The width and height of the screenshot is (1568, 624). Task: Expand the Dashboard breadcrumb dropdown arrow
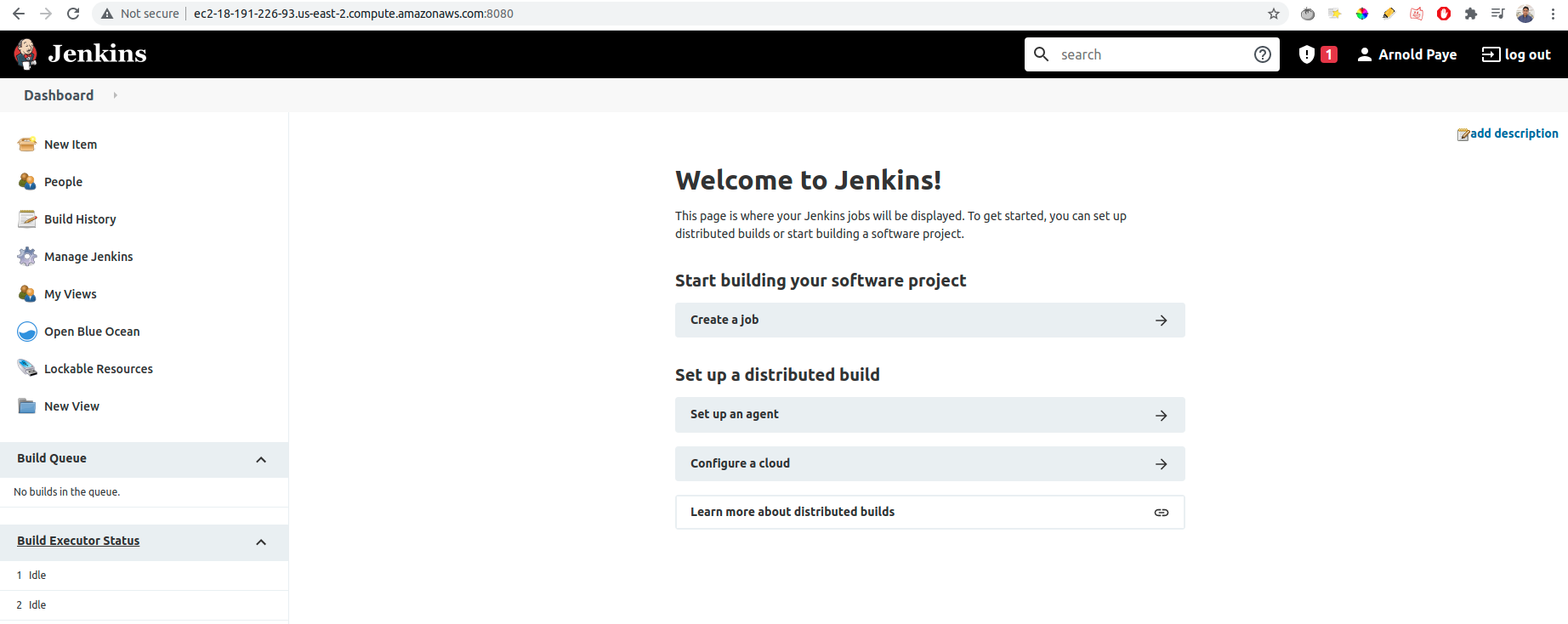coord(115,95)
